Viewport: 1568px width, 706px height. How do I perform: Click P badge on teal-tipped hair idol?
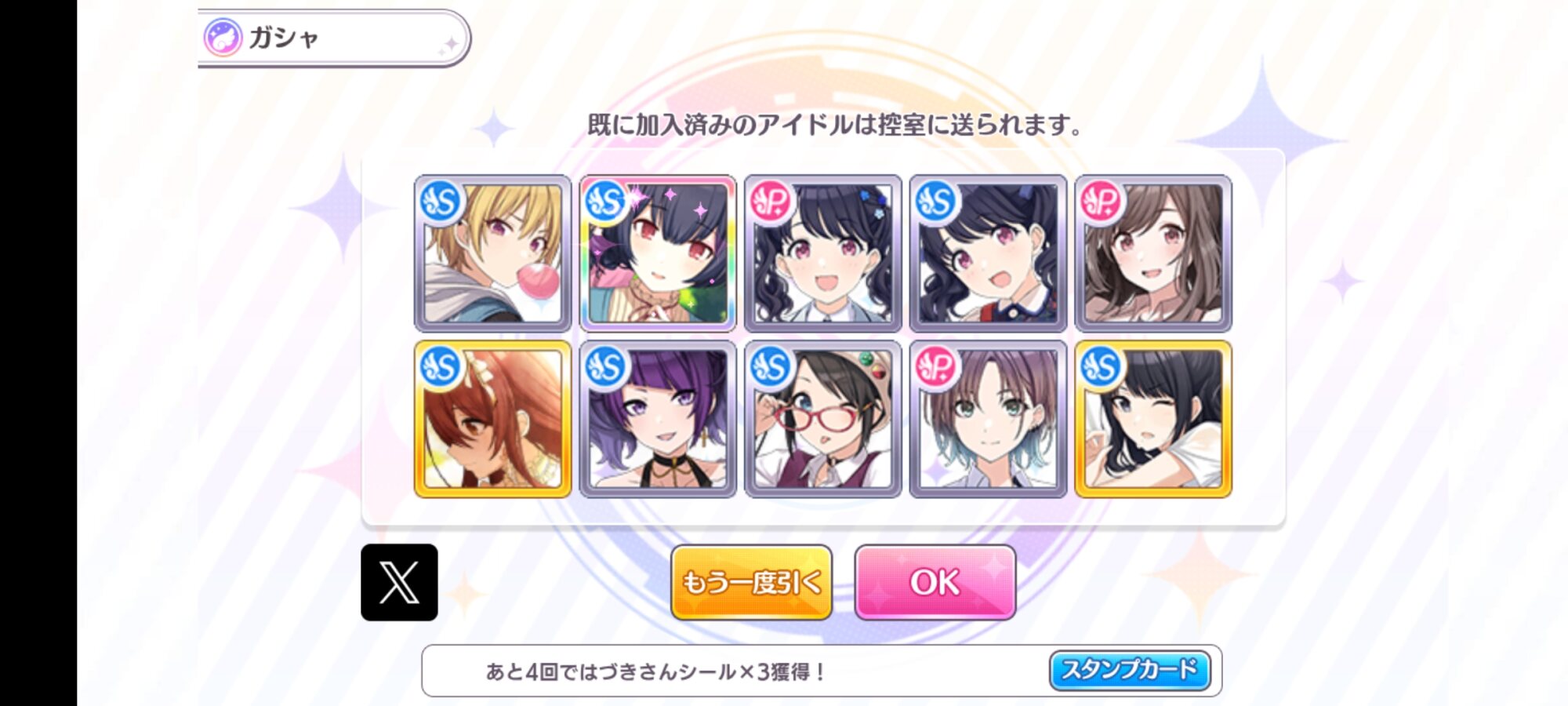coord(936,367)
